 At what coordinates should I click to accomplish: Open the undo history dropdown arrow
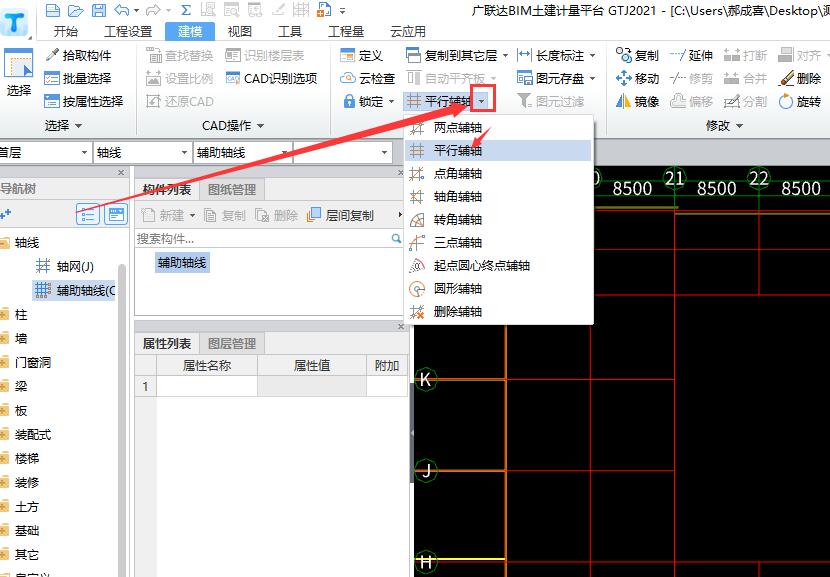point(136,10)
